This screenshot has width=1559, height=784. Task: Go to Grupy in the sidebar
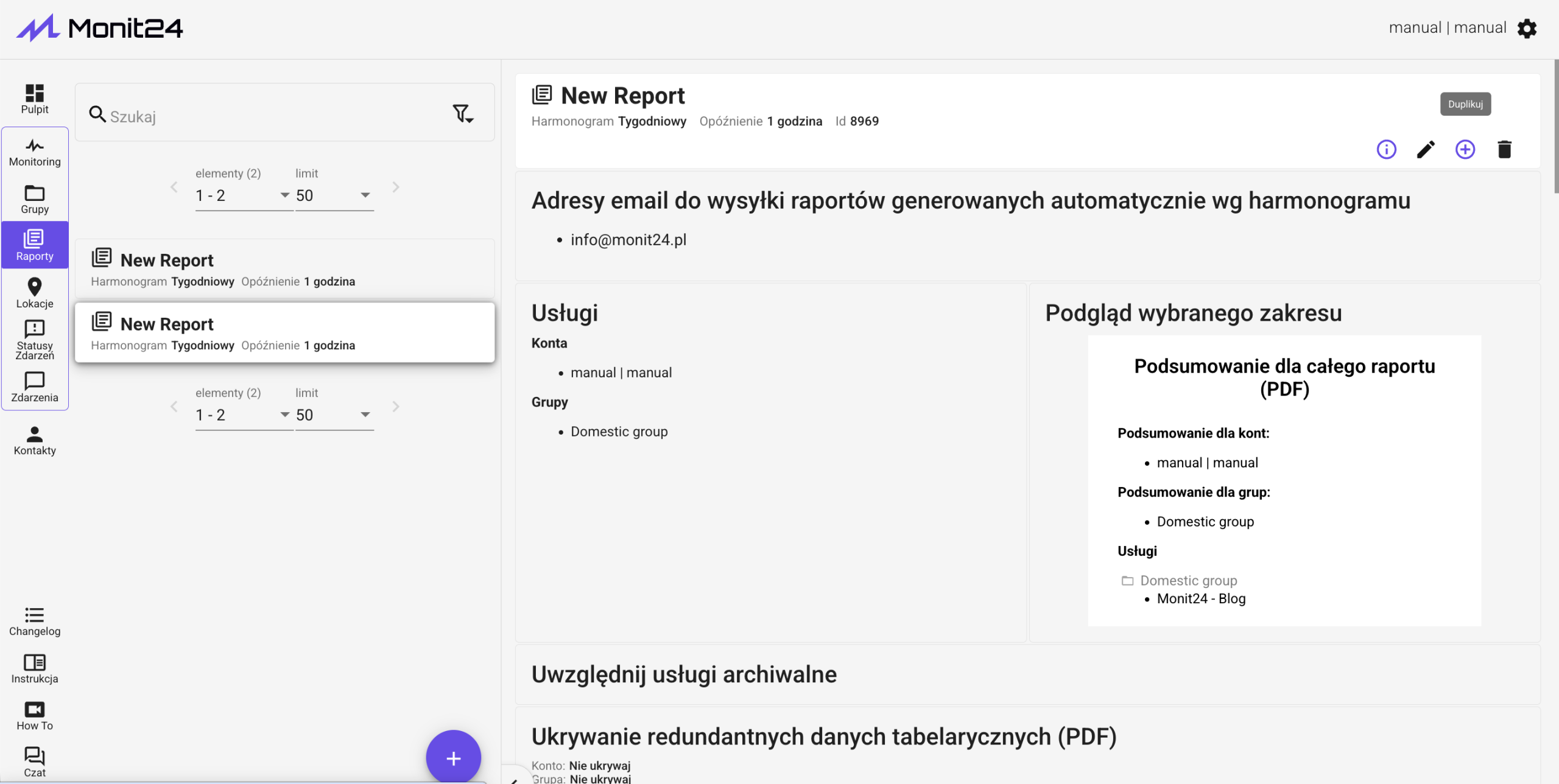[x=35, y=200]
